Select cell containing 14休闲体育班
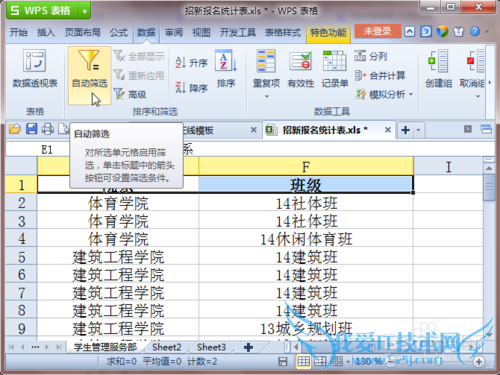500x375 pixels. pyautogui.click(x=306, y=239)
